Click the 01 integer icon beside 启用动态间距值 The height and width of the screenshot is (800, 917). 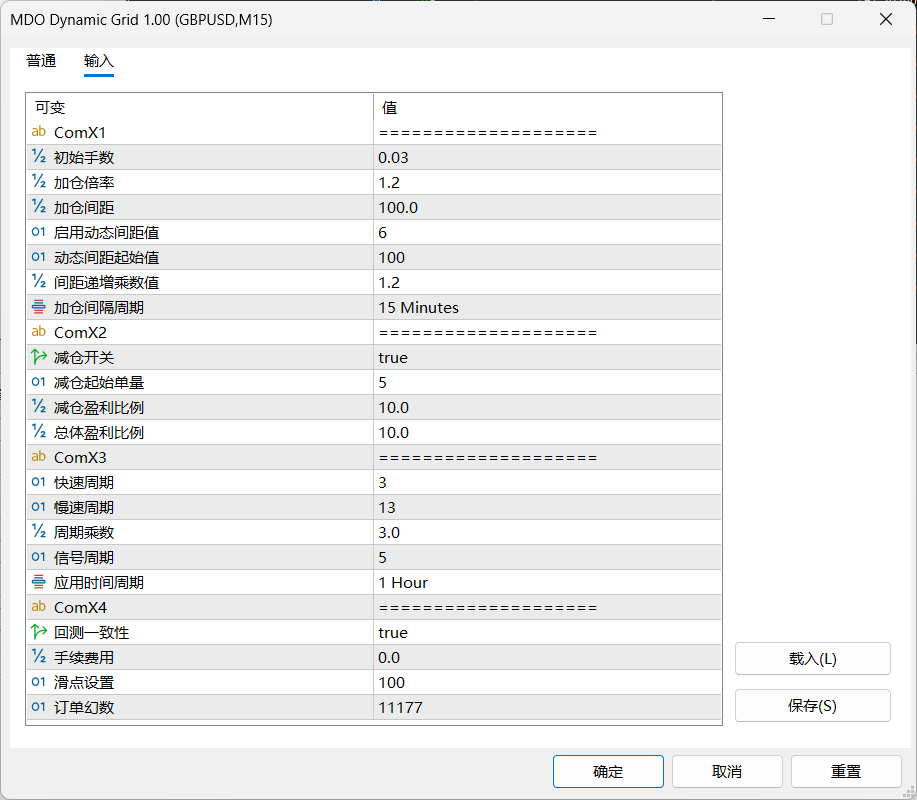39,232
